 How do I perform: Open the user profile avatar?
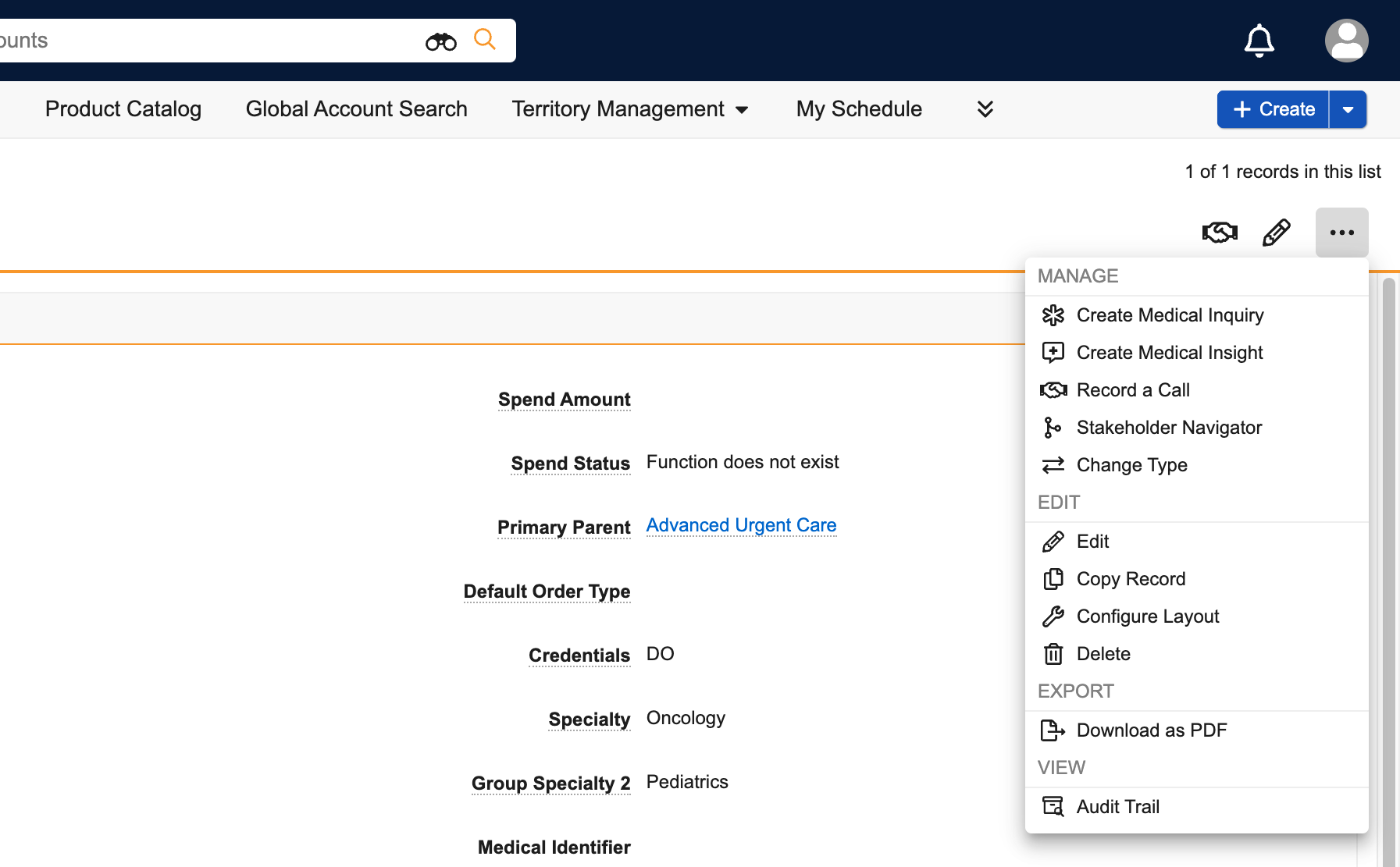(1346, 41)
